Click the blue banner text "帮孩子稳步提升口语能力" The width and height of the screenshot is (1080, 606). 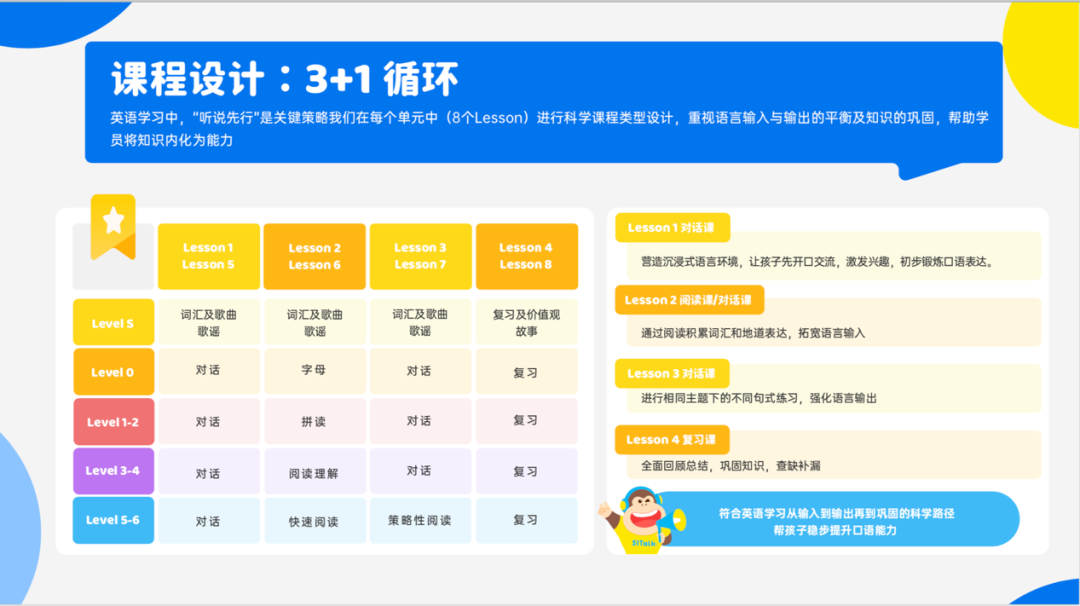tap(835, 530)
